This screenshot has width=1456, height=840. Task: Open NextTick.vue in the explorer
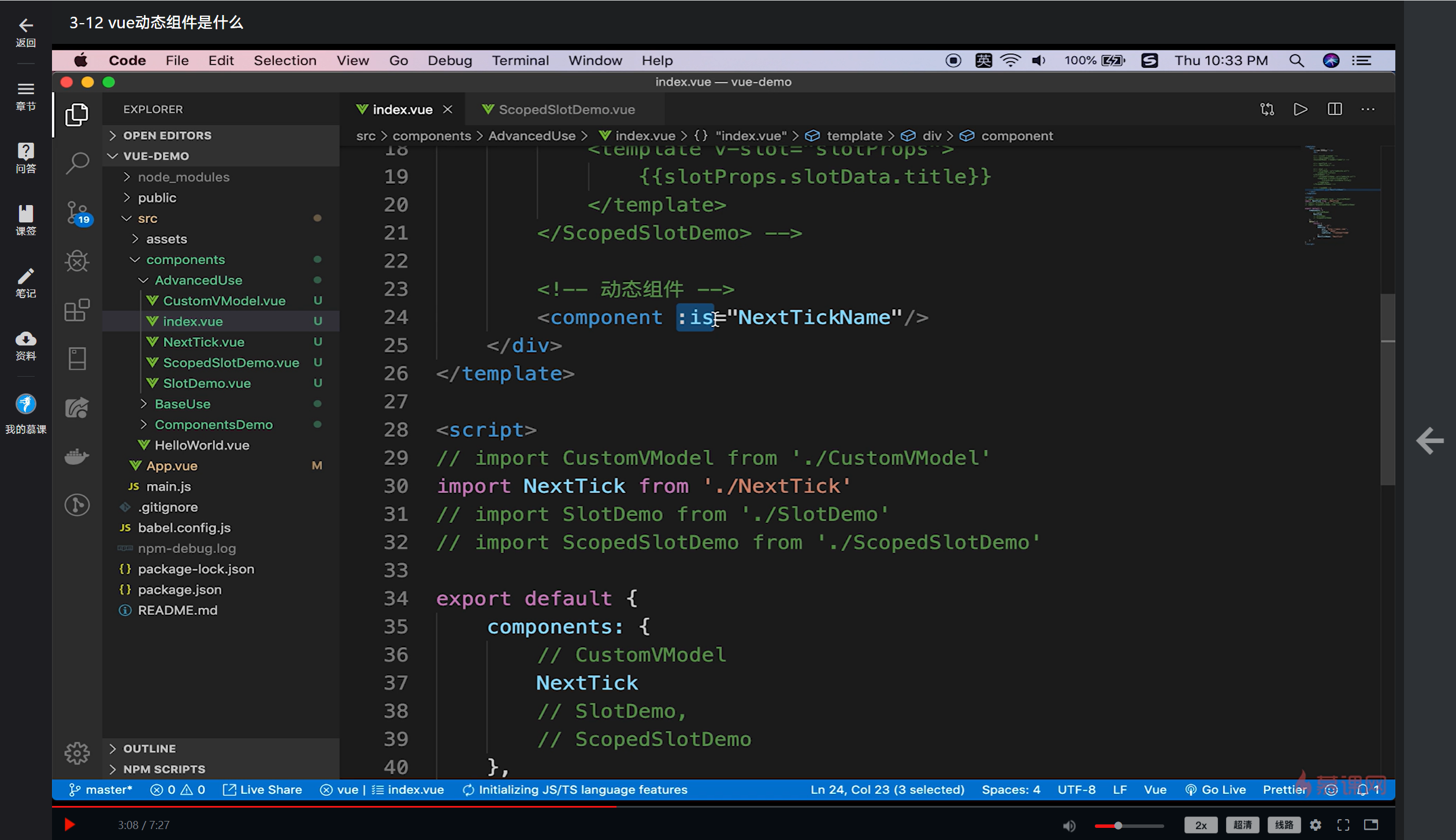[203, 342]
